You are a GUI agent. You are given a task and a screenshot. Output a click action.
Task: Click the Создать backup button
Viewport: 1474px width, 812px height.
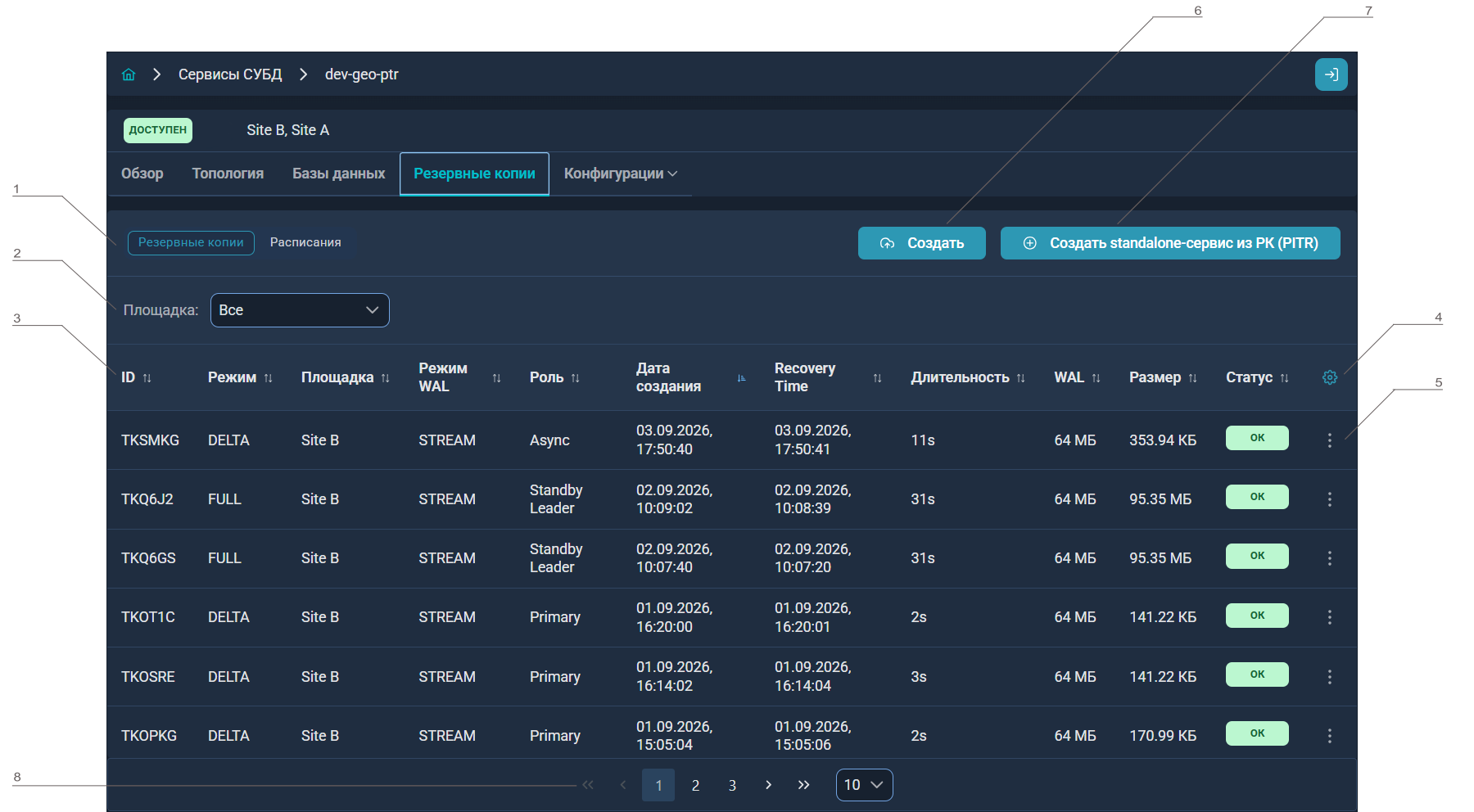(921, 243)
